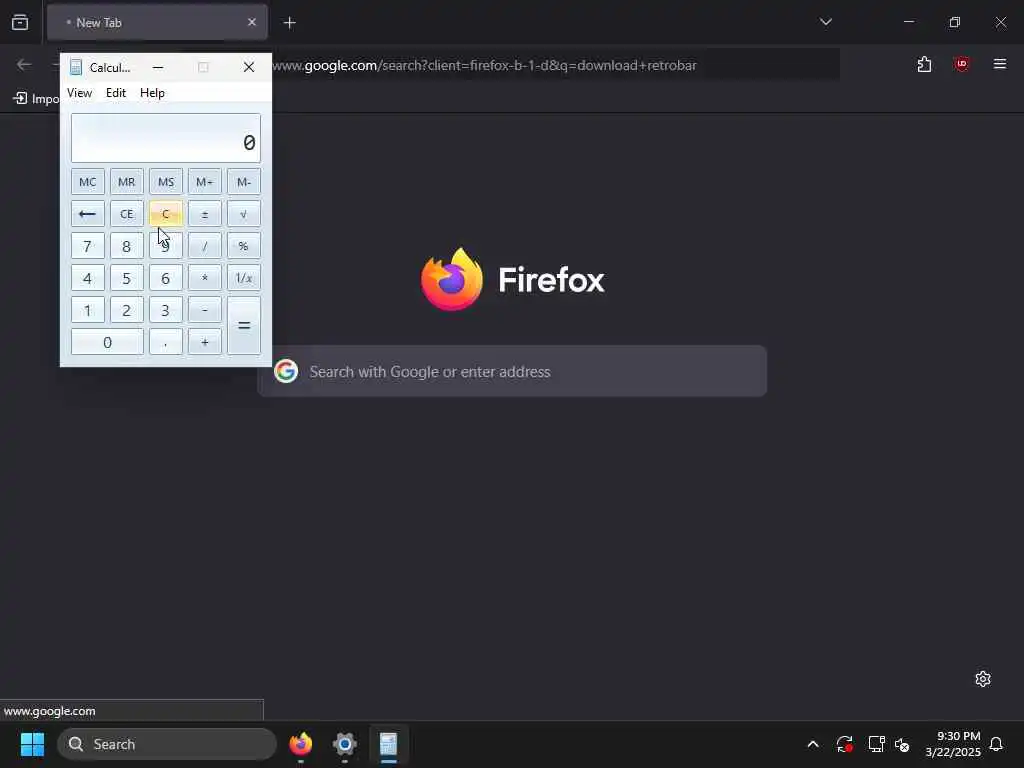This screenshot has height=768, width=1024.
Task: Click digit 5 on calculator
Action: 127,278
